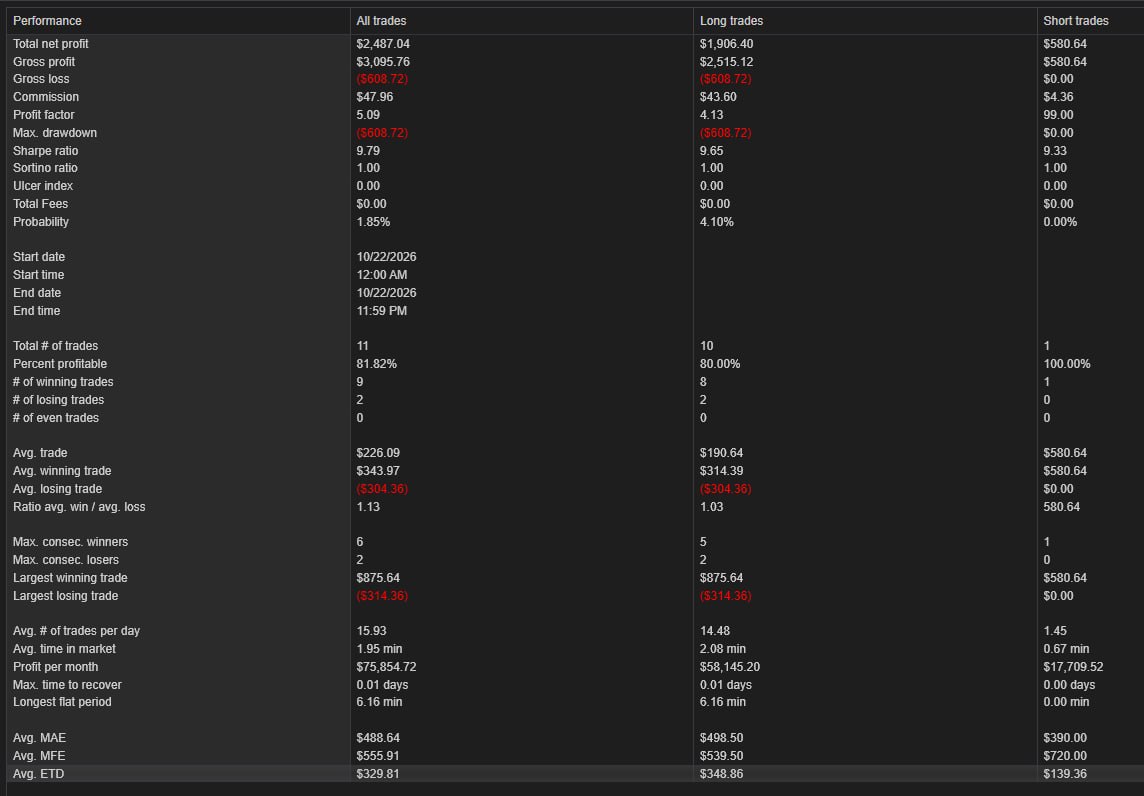Click the Commission row label
Screen dimensions: 1144x796
coord(46,97)
